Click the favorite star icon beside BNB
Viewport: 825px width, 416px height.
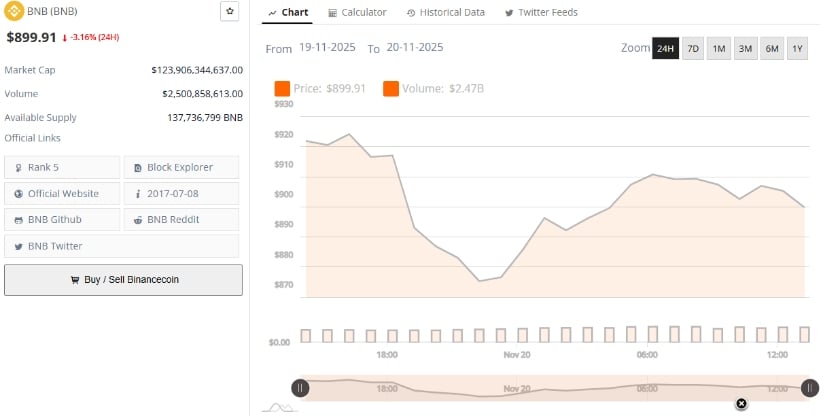[230, 11]
